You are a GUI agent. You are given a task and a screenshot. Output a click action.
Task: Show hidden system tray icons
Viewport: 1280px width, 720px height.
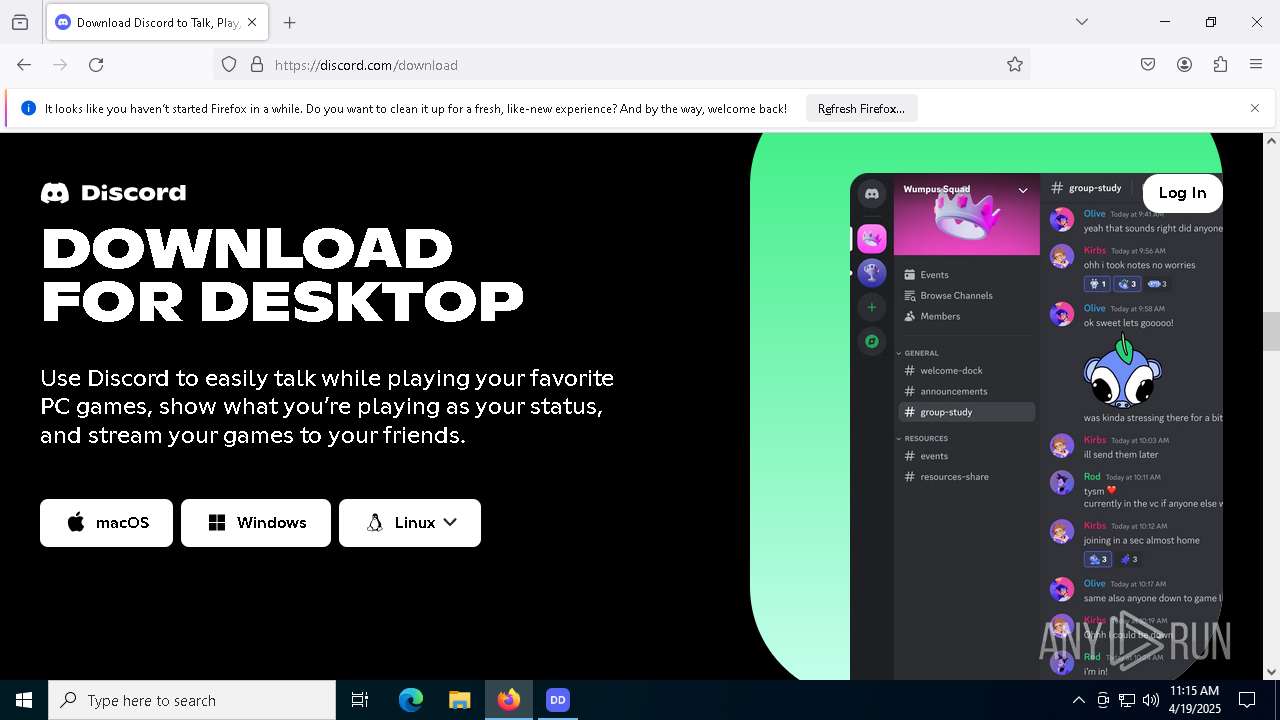click(1078, 700)
